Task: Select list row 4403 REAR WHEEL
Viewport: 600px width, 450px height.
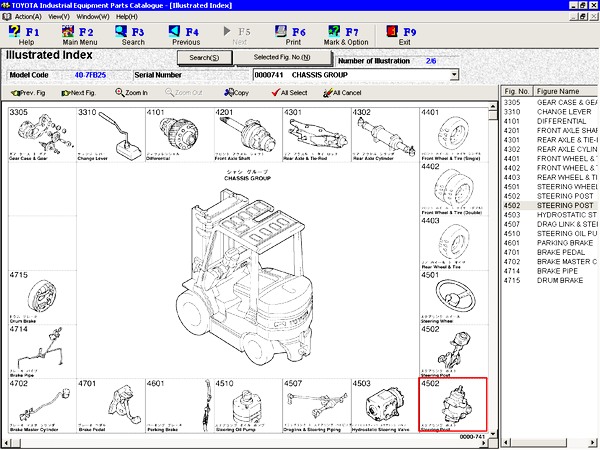Action: coord(550,177)
